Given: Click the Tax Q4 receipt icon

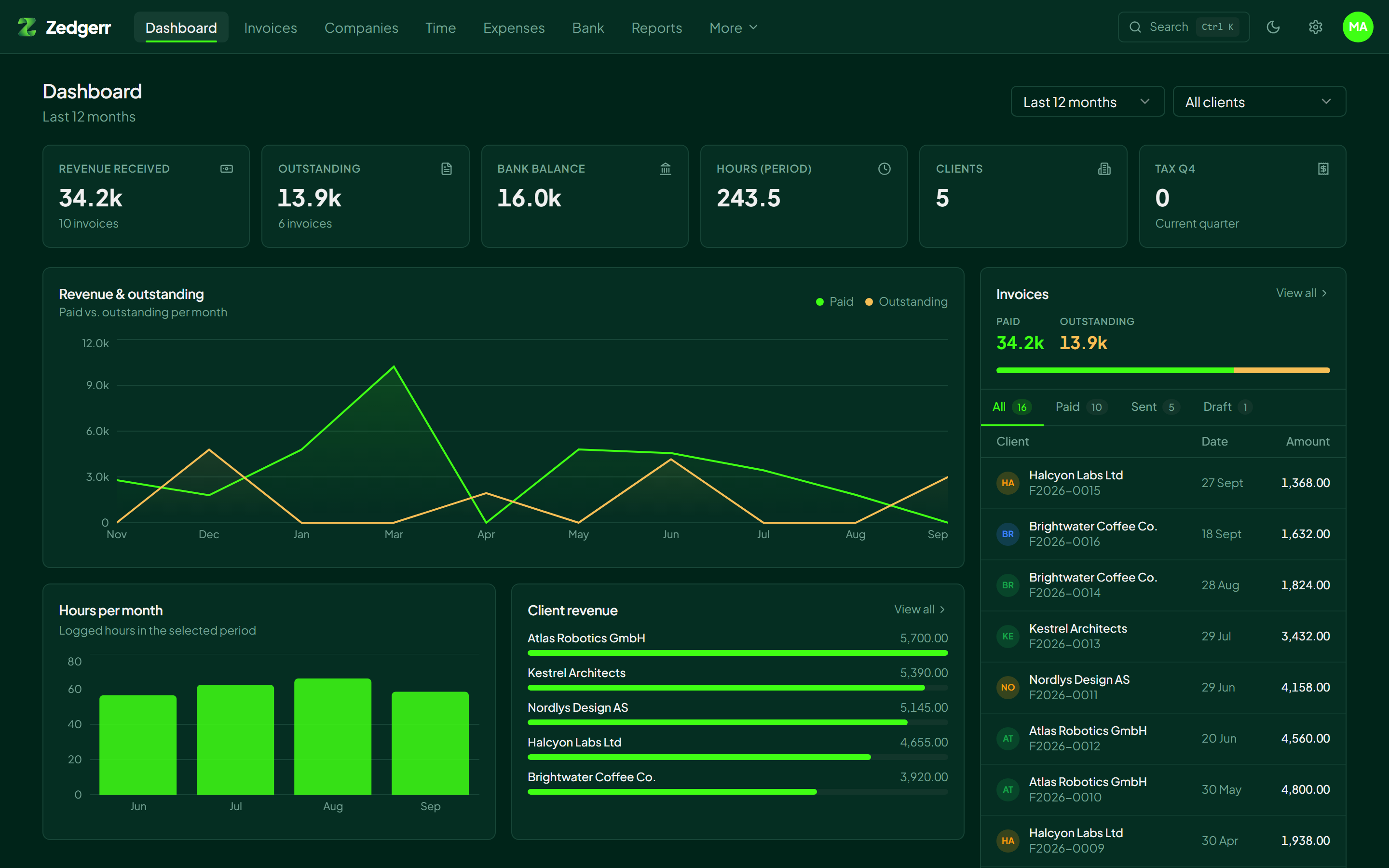Looking at the screenshot, I should [1323, 169].
